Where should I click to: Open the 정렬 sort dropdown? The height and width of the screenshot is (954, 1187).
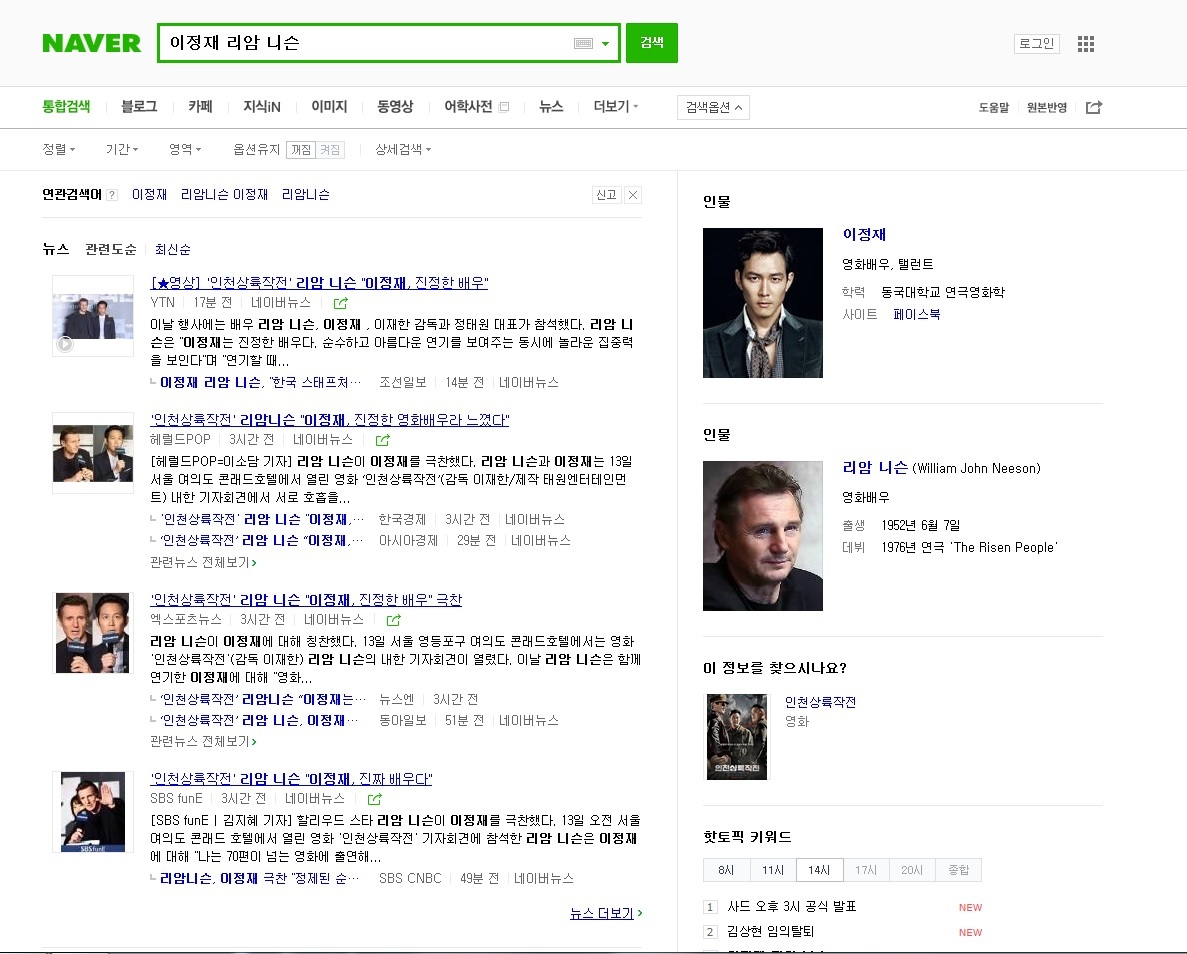pyautogui.click(x=59, y=149)
